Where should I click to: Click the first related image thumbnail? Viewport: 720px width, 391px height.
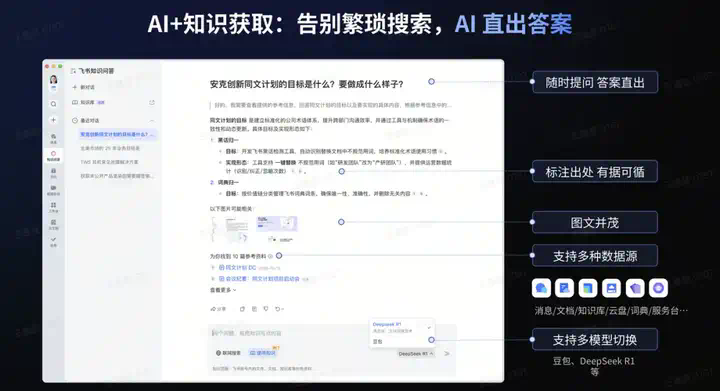coord(230,229)
